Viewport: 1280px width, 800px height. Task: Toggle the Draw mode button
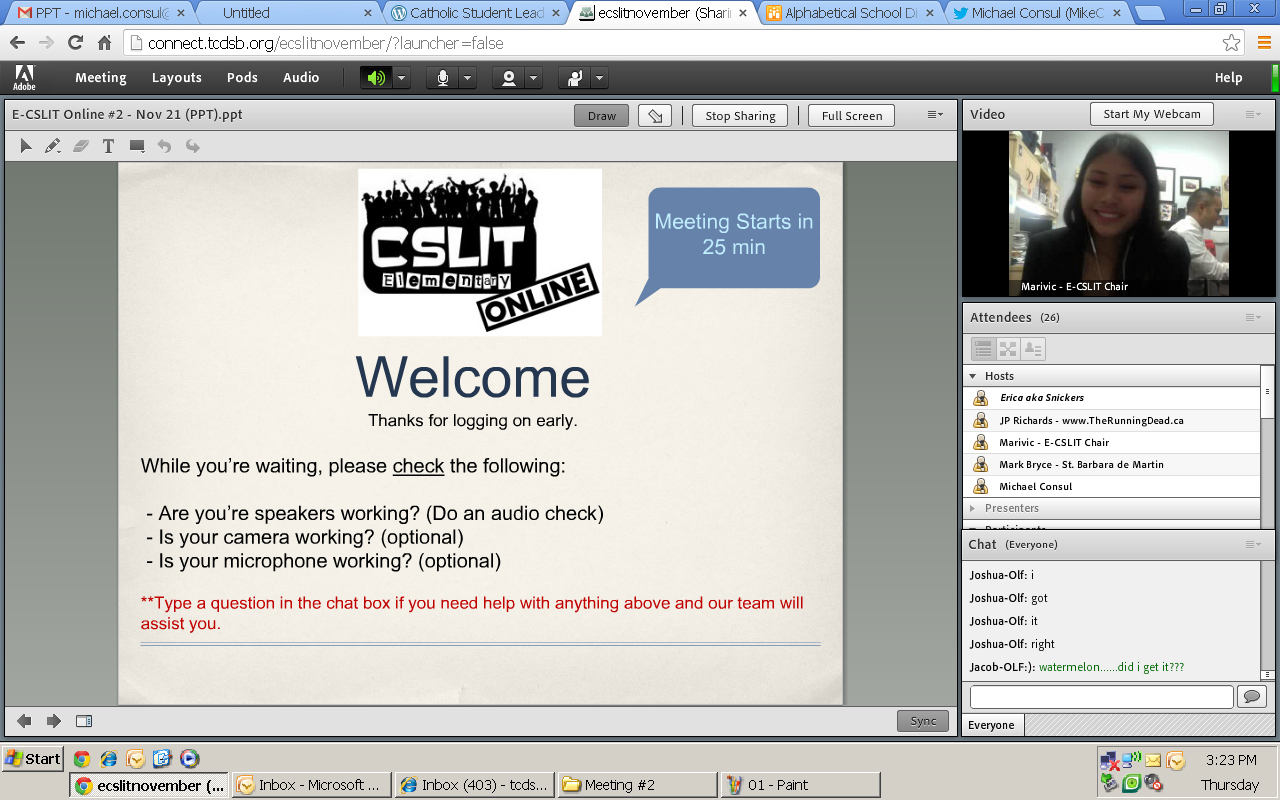(x=601, y=116)
